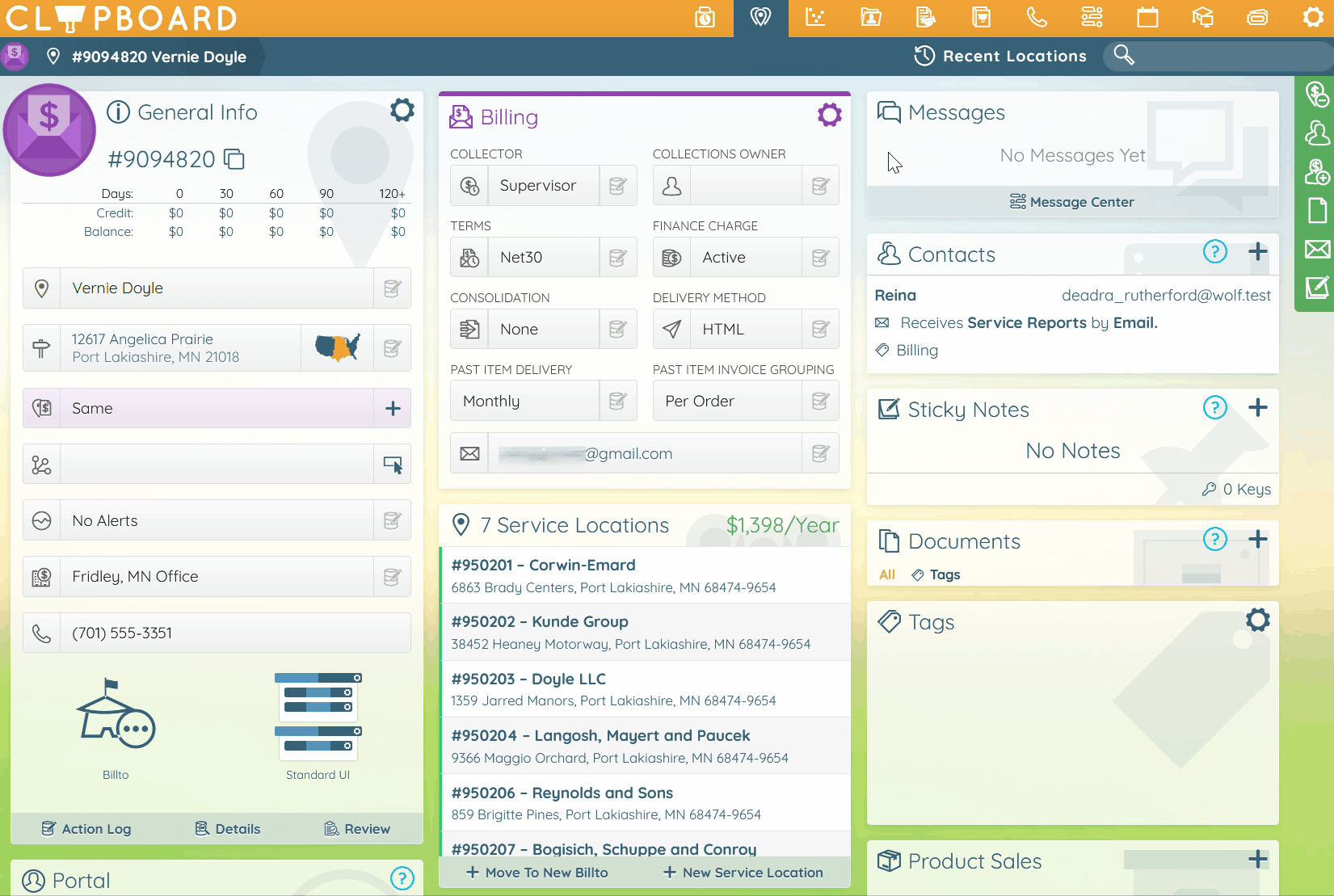
Task: Add a new document with plus icon
Action: pos(1258,540)
